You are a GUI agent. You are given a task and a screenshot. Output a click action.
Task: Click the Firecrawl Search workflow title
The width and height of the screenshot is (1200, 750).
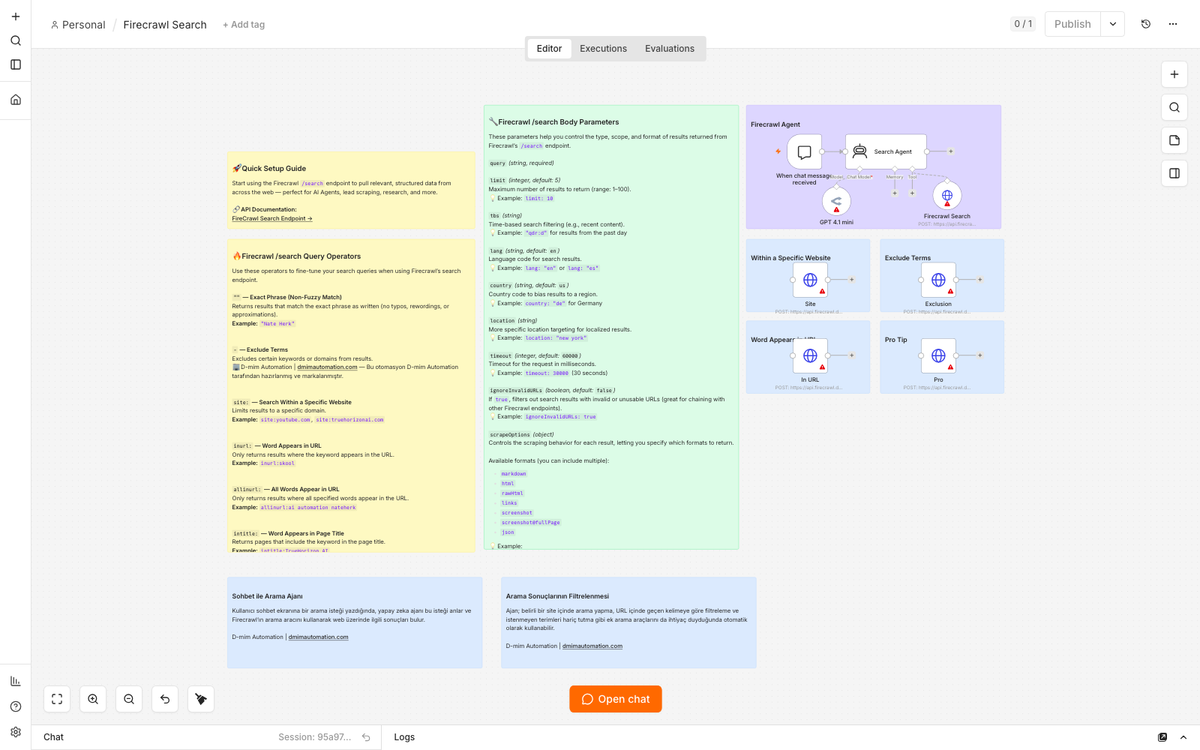click(165, 25)
